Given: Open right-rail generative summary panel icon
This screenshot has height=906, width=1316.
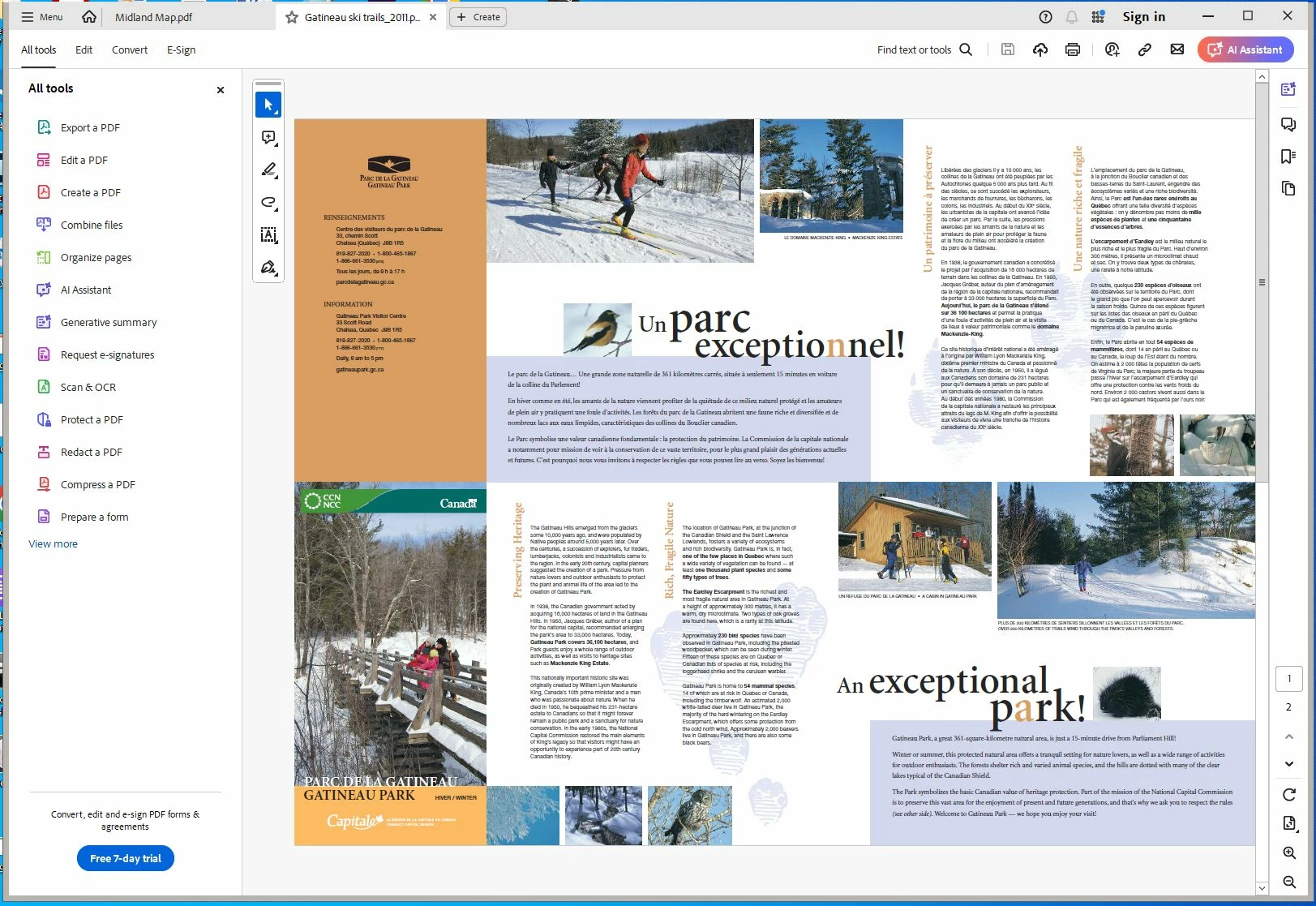Looking at the screenshot, I should coord(1288,89).
